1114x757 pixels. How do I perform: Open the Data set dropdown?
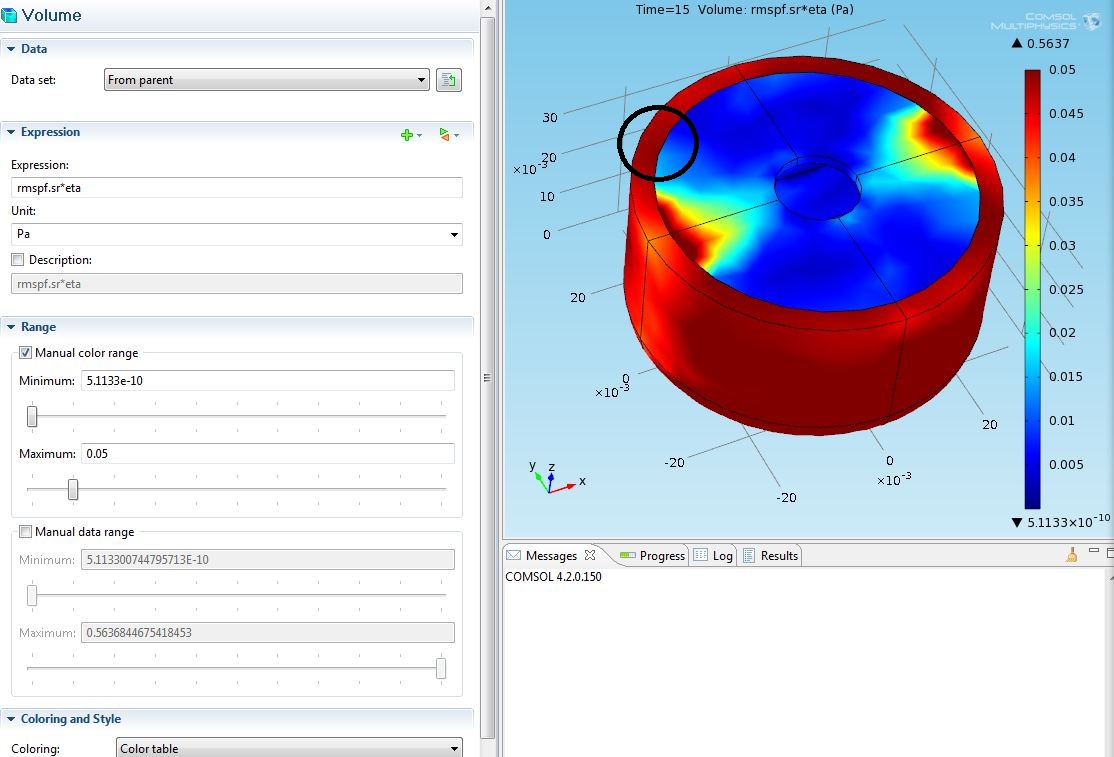266,80
